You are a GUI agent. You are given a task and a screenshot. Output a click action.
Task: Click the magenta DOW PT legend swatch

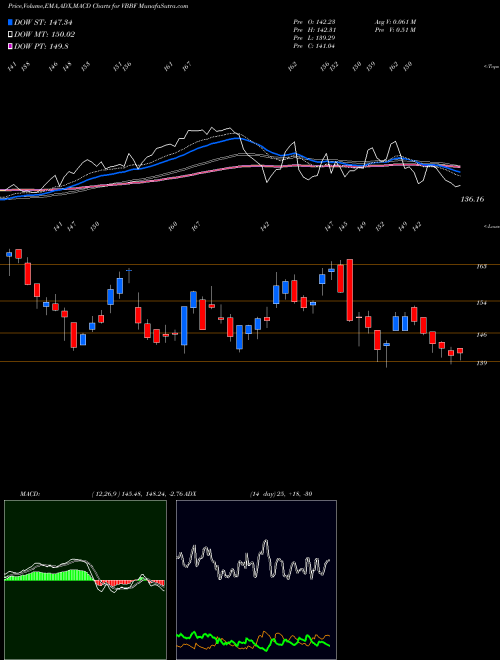click(x=10, y=46)
